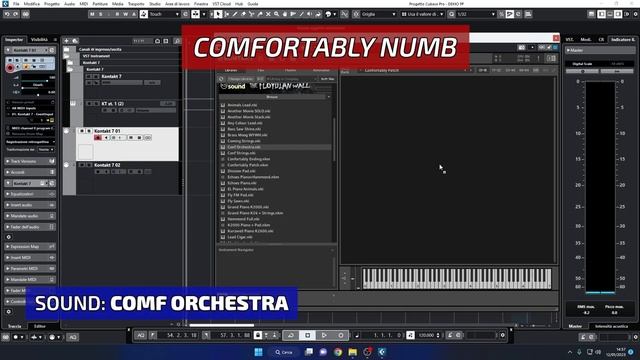Select Hammond Full.nki in library list
The height and width of the screenshot is (360, 640).
point(243,219)
